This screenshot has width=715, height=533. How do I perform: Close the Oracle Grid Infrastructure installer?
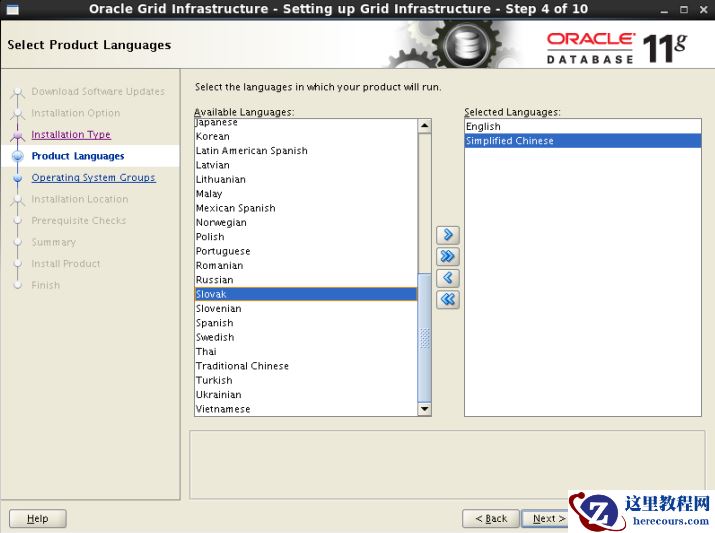click(x=704, y=10)
